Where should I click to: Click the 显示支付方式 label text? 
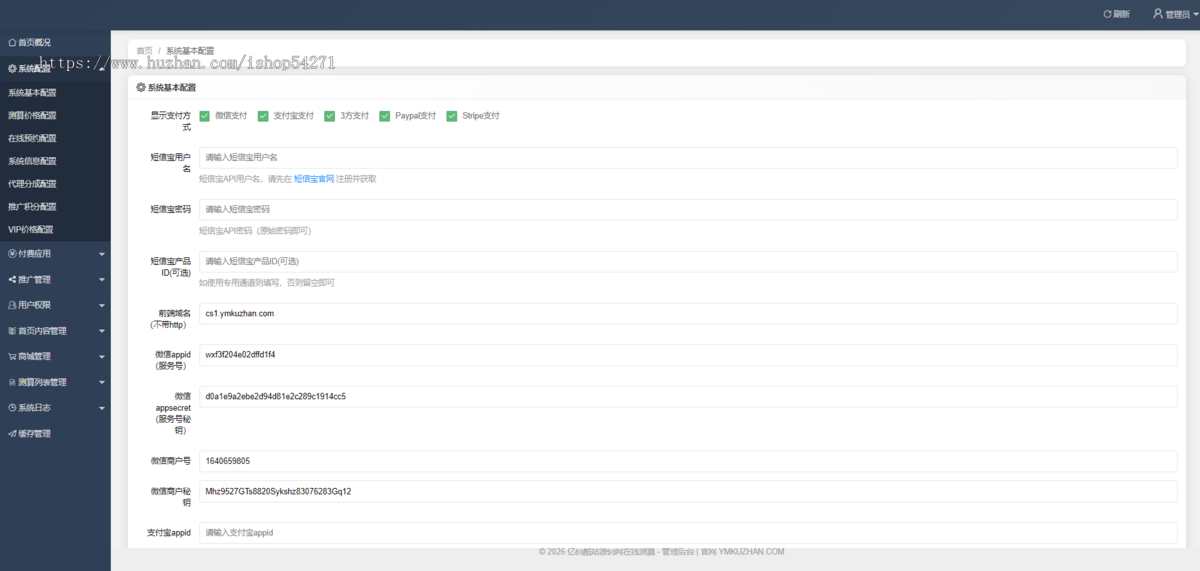click(171, 121)
